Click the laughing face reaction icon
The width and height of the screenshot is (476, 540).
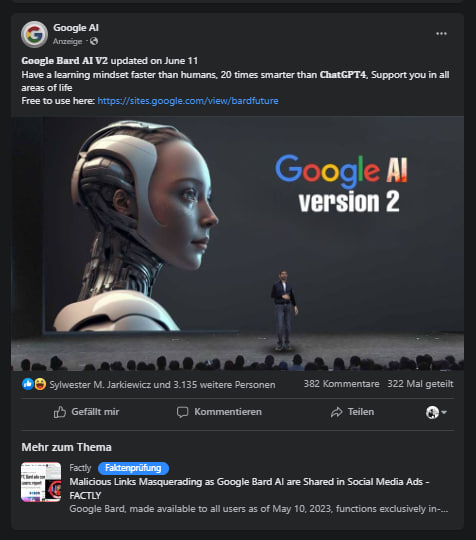pos(40,384)
